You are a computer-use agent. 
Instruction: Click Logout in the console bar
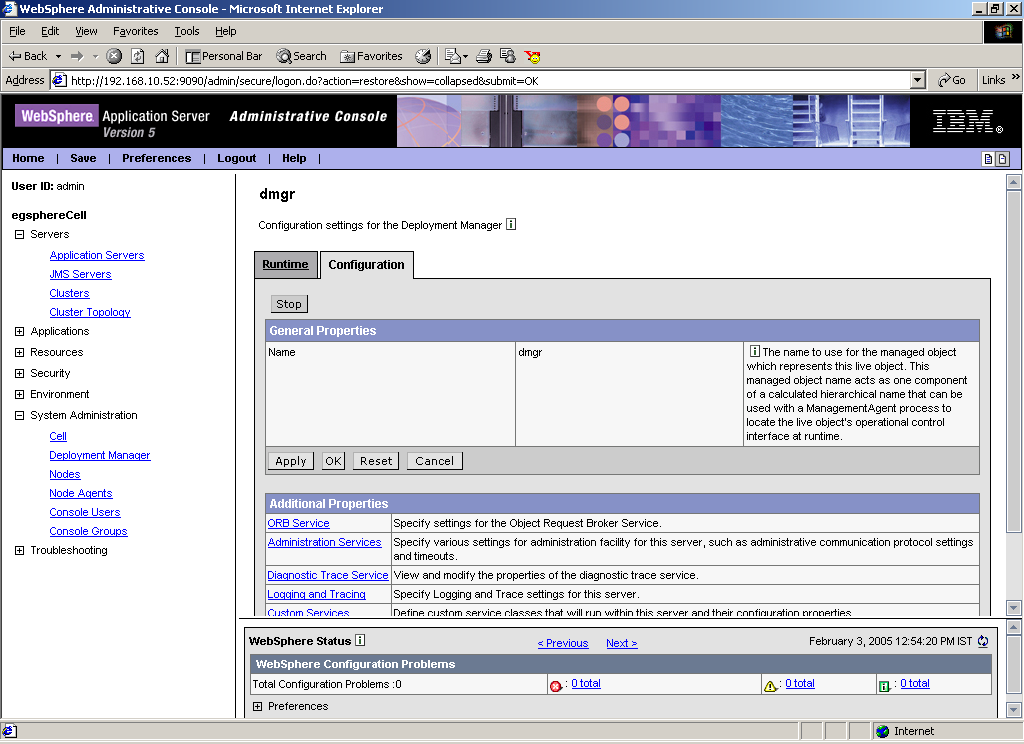236,158
